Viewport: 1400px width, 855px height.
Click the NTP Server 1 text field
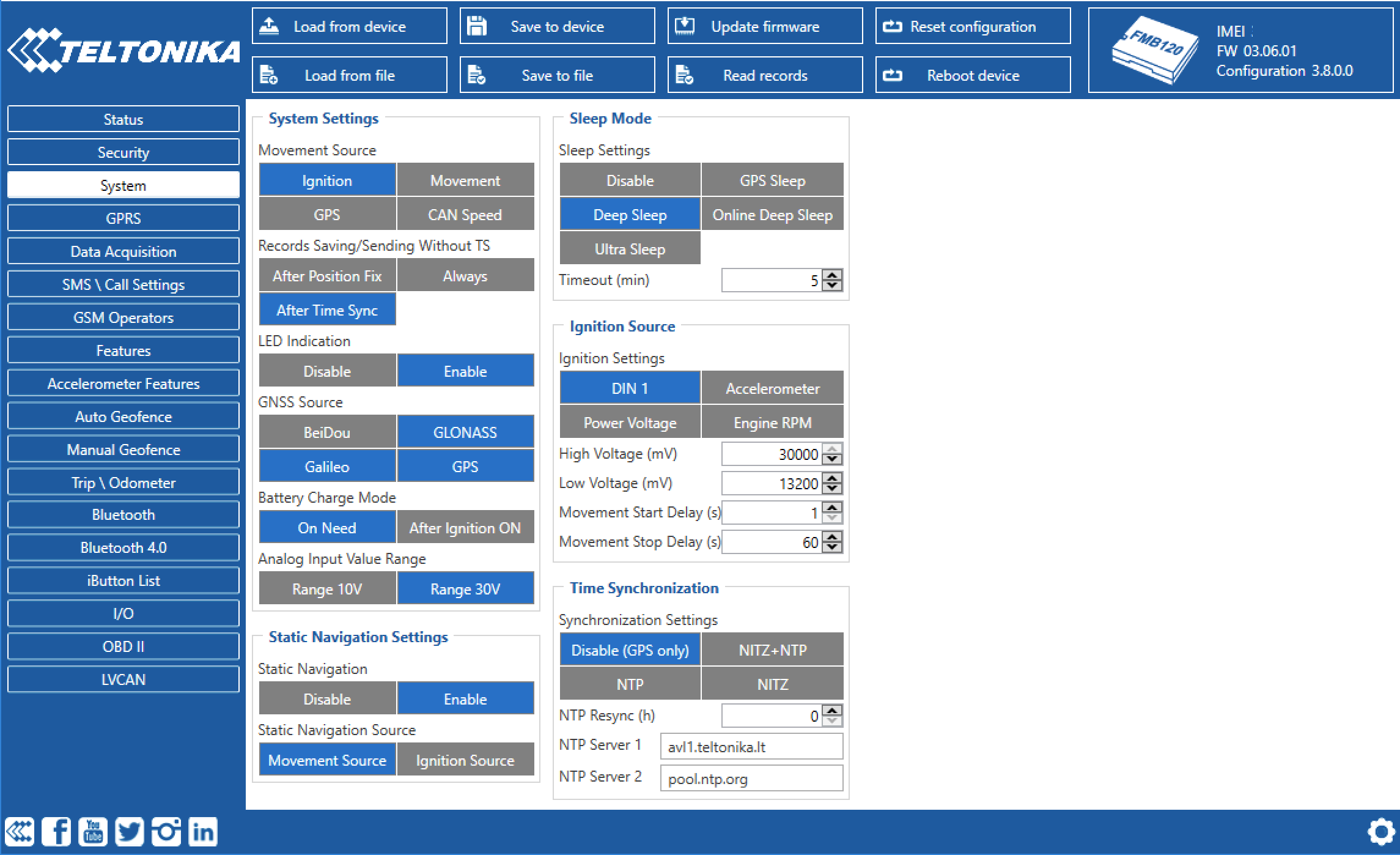tap(751, 747)
